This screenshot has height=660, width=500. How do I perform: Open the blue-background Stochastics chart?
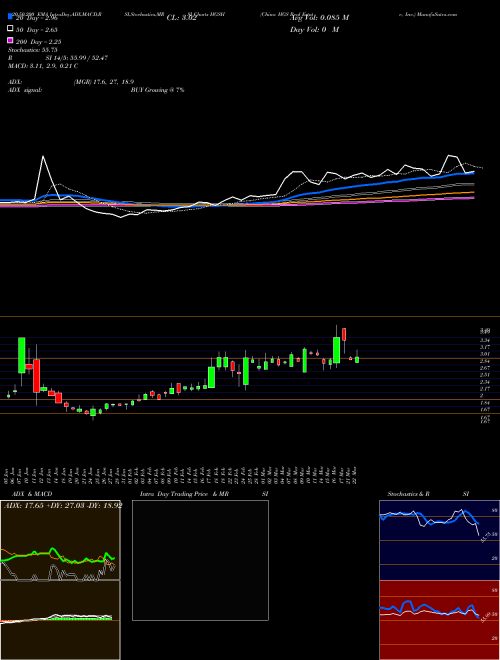[440, 540]
